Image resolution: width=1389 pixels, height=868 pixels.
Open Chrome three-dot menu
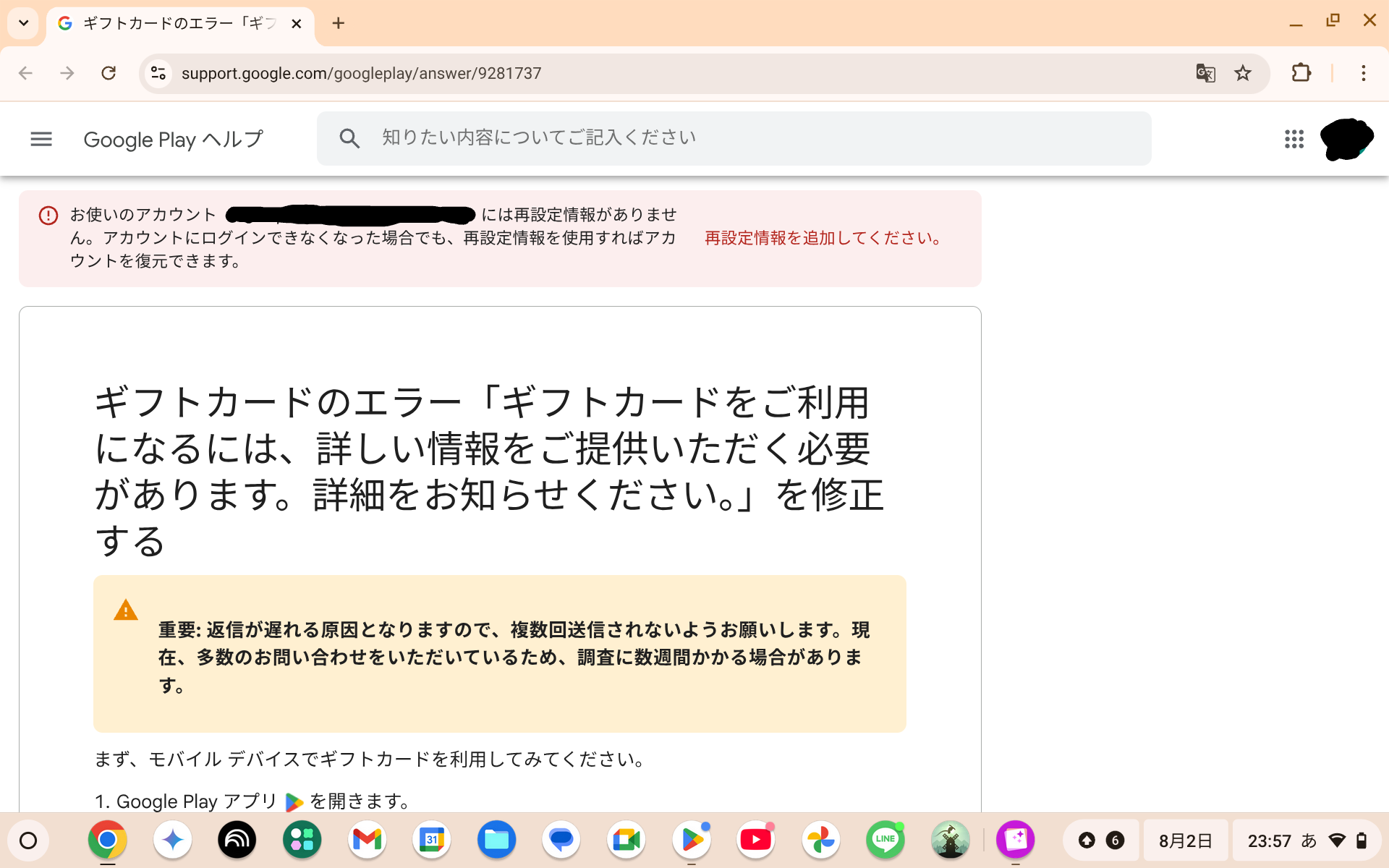click(x=1364, y=73)
